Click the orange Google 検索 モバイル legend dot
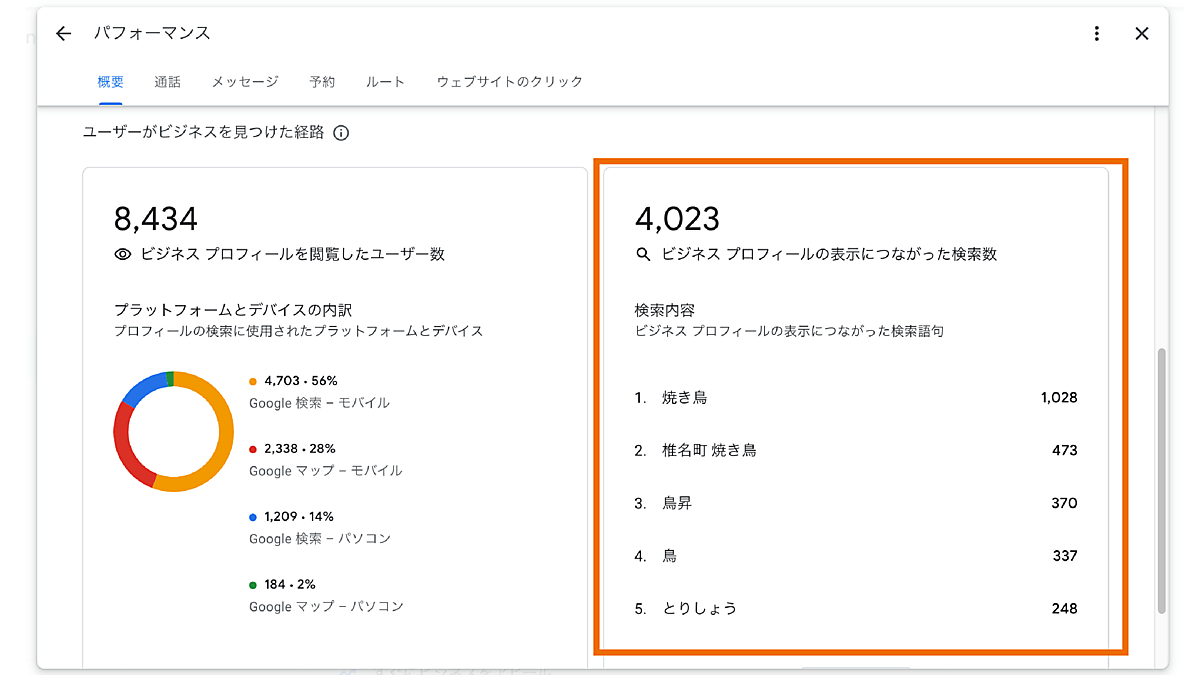The width and height of the screenshot is (1200, 675). [x=253, y=382]
